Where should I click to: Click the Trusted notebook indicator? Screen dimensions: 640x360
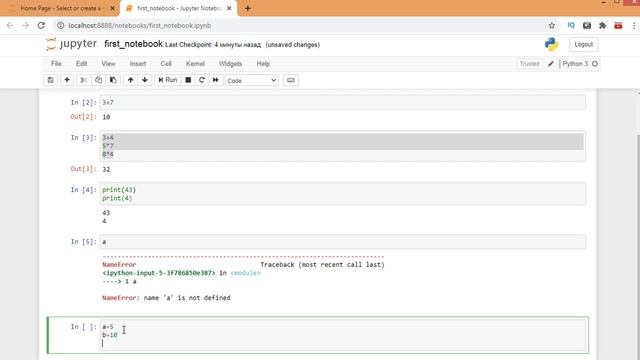pyautogui.click(x=529, y=64)
